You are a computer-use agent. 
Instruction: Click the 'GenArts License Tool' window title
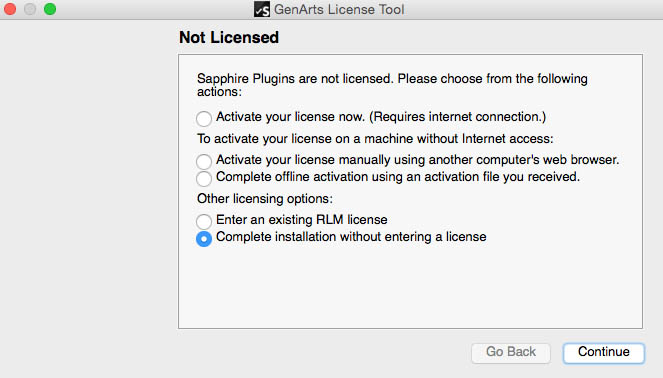339,9
